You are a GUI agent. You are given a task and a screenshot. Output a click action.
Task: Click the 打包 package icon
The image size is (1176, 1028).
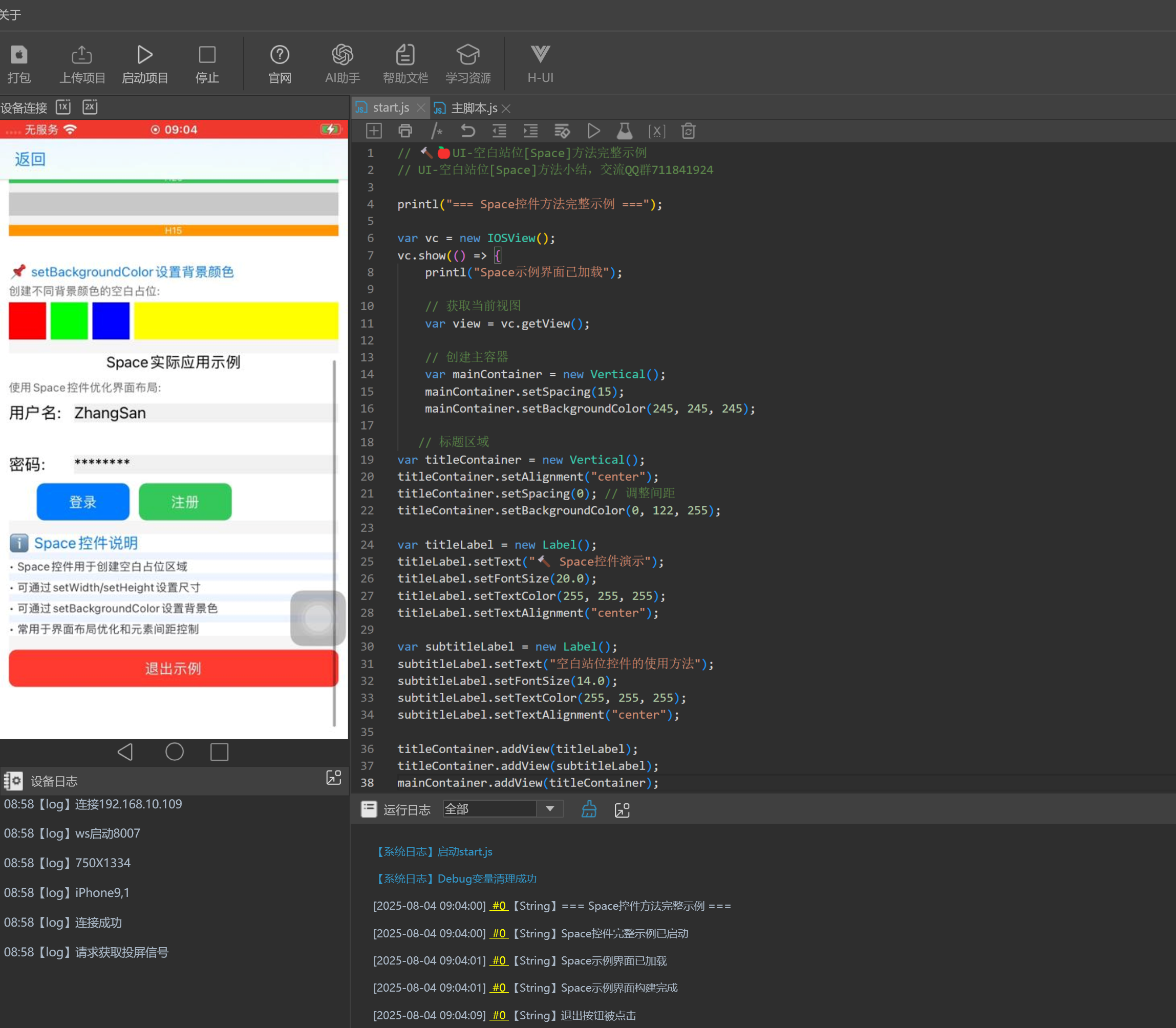[19, 55]
